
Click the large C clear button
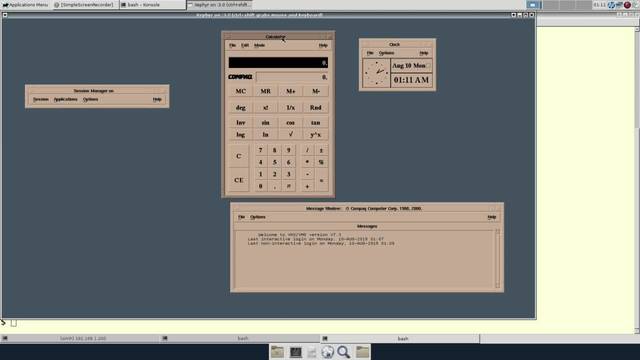[x=239, y=156]
